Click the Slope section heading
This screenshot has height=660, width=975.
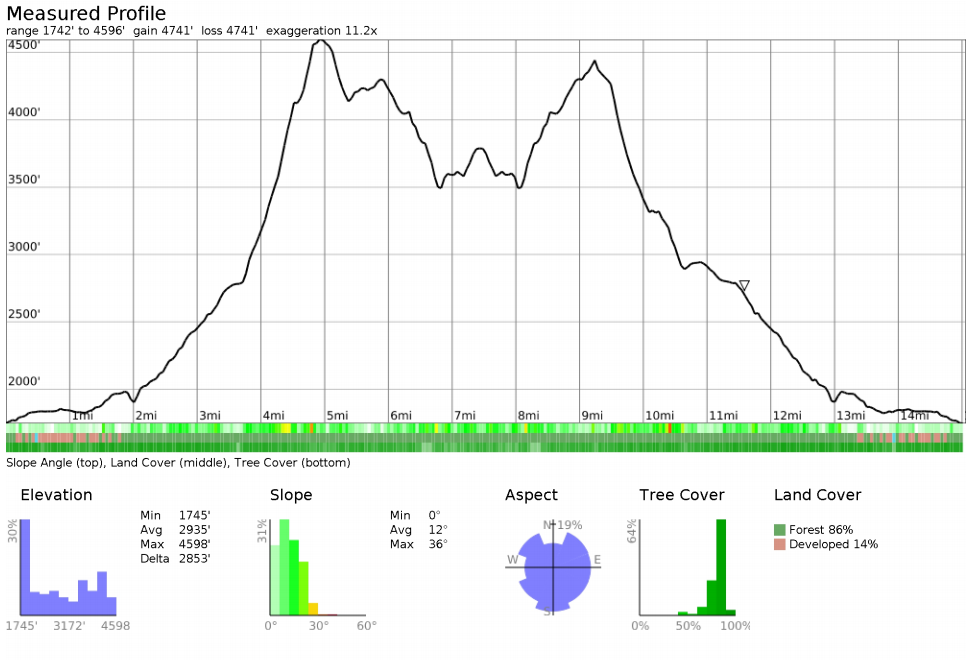(291, 495)
